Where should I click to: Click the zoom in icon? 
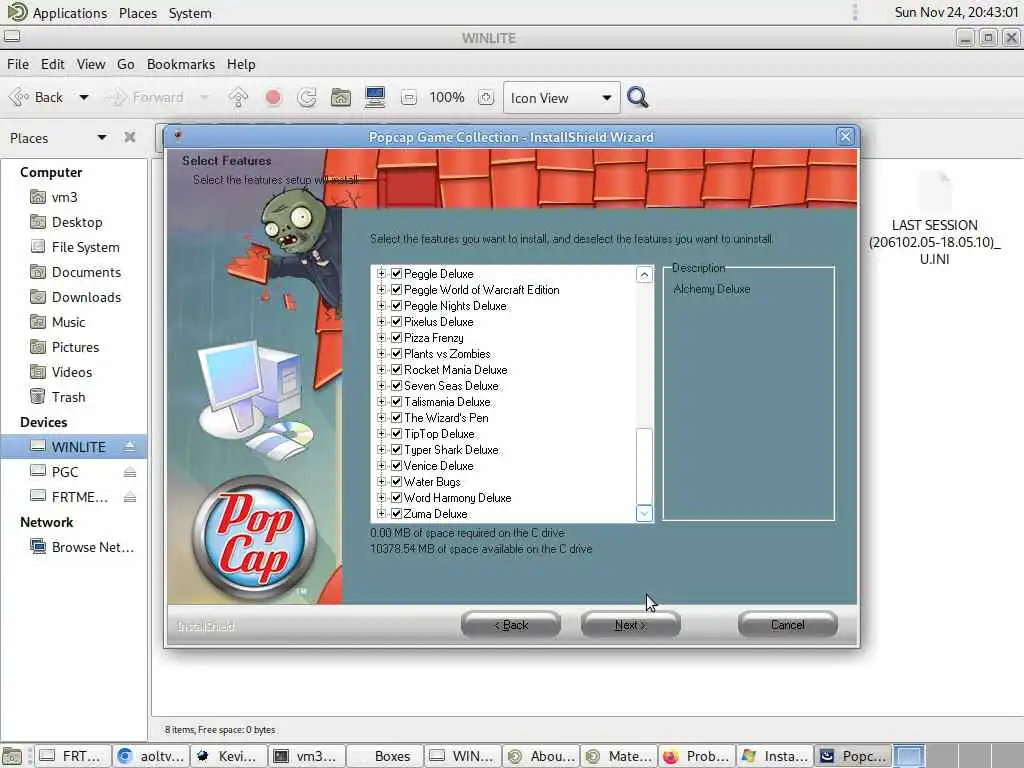(x=485, y=98)
